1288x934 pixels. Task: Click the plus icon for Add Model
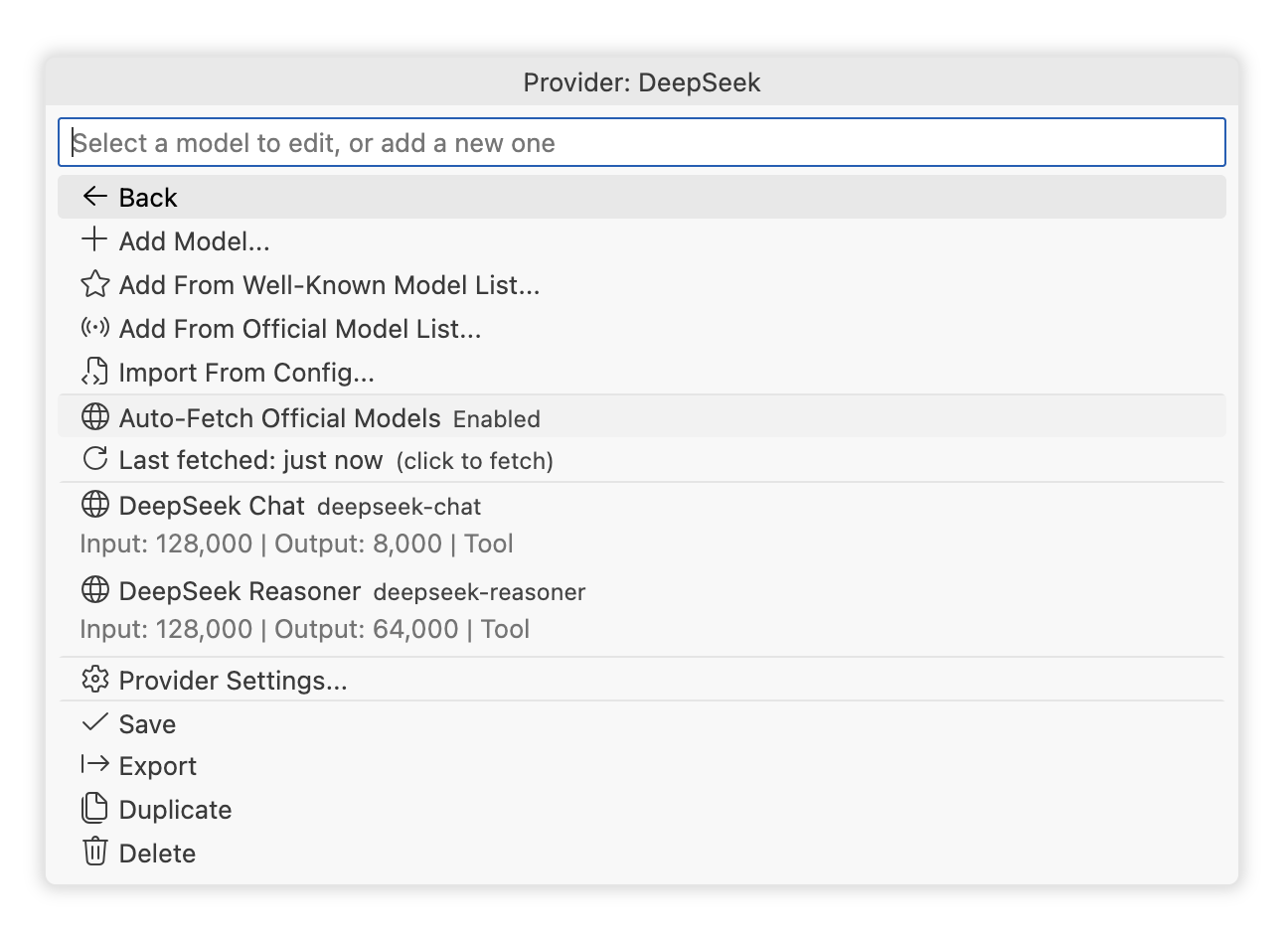[x=94, y=240]
